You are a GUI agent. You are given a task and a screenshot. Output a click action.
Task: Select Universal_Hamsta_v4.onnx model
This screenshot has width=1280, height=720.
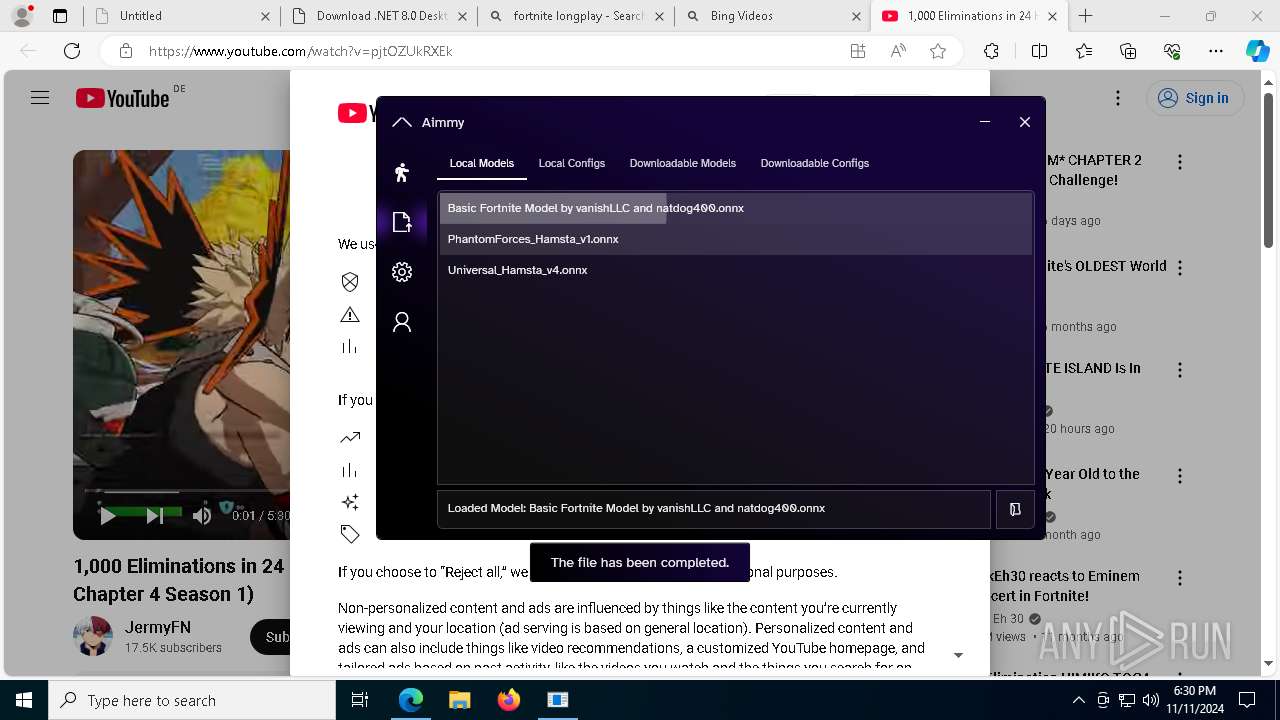click(x=735, y=270)
